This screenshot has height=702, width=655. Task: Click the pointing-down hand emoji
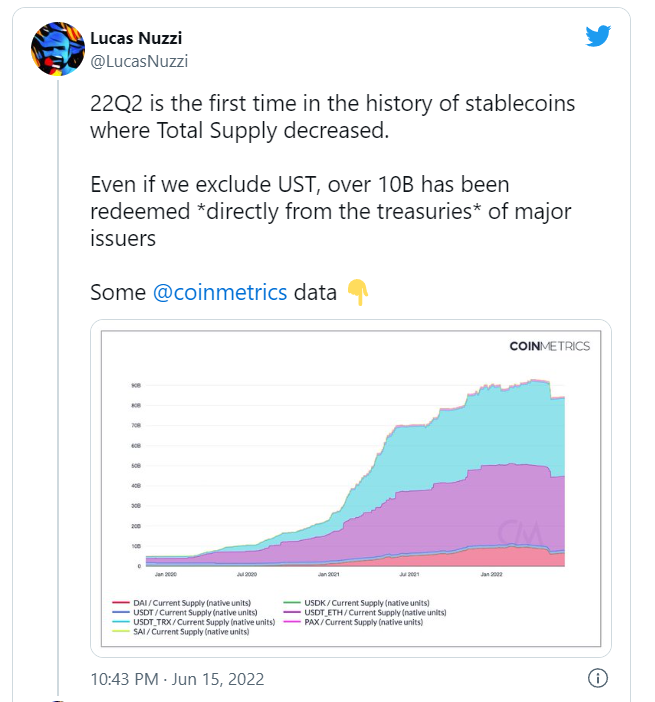[357, 292]
